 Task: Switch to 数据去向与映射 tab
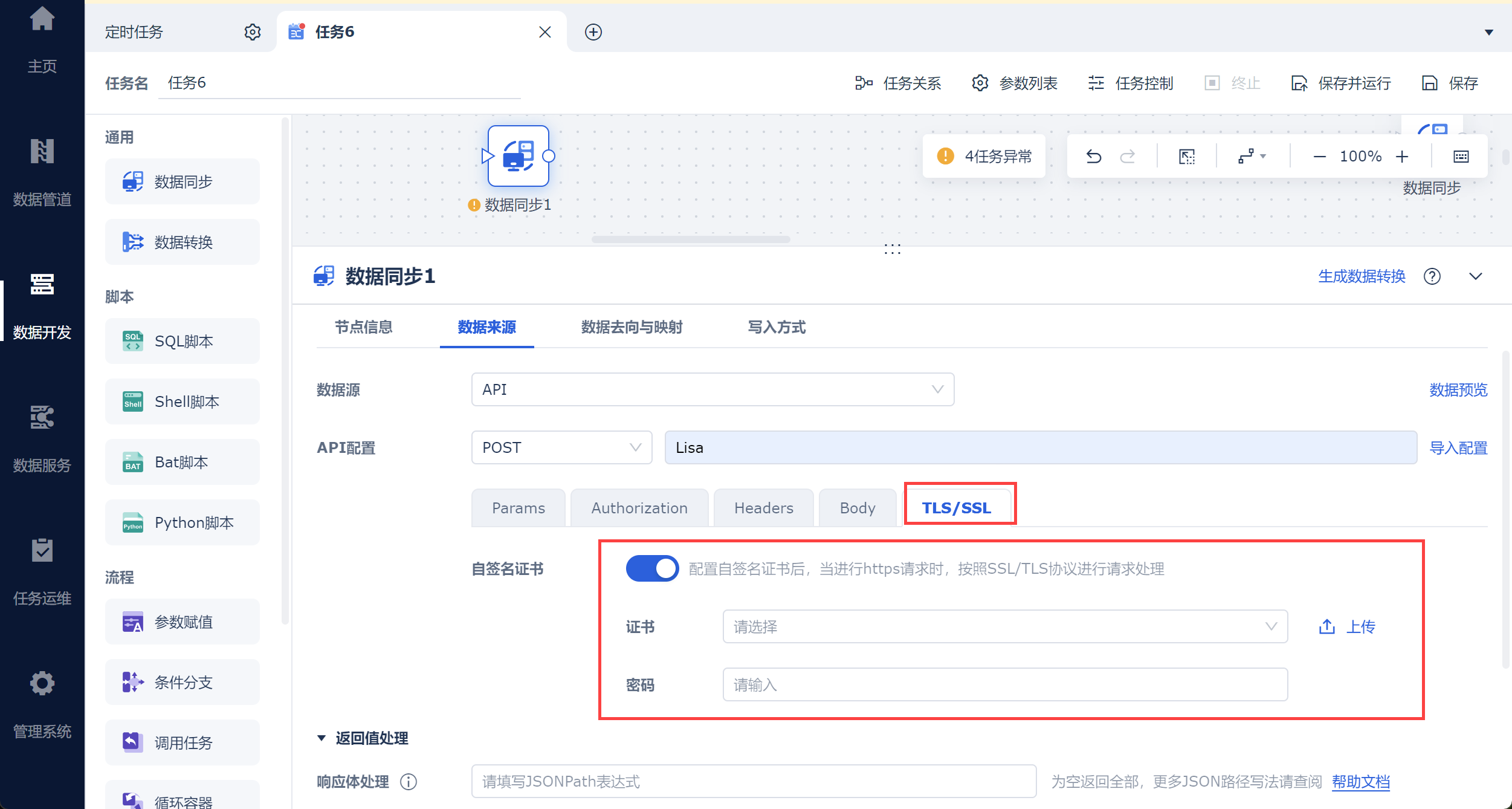[631, 327]
